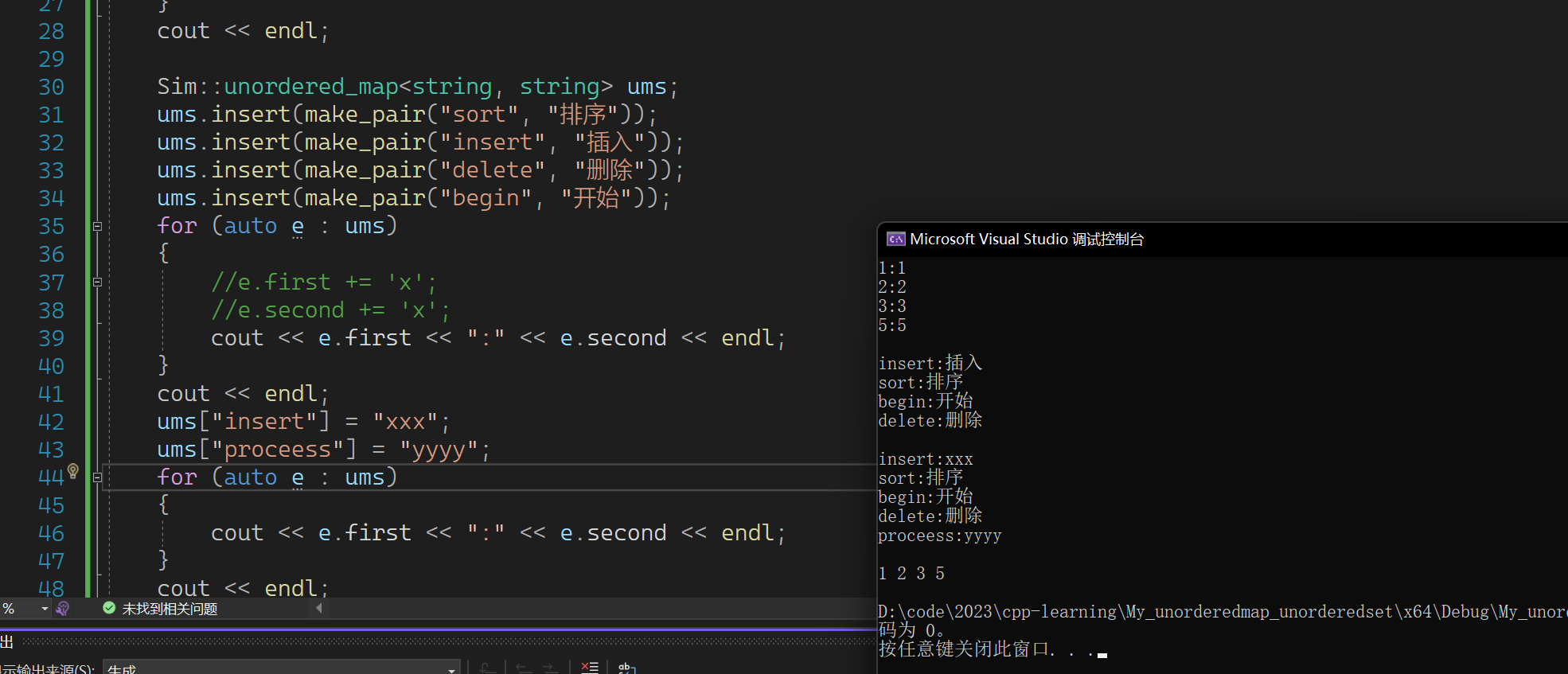Collapse the for loop at line 35
This screenshot has height=674, width=1568.
(x=97, y=226)
